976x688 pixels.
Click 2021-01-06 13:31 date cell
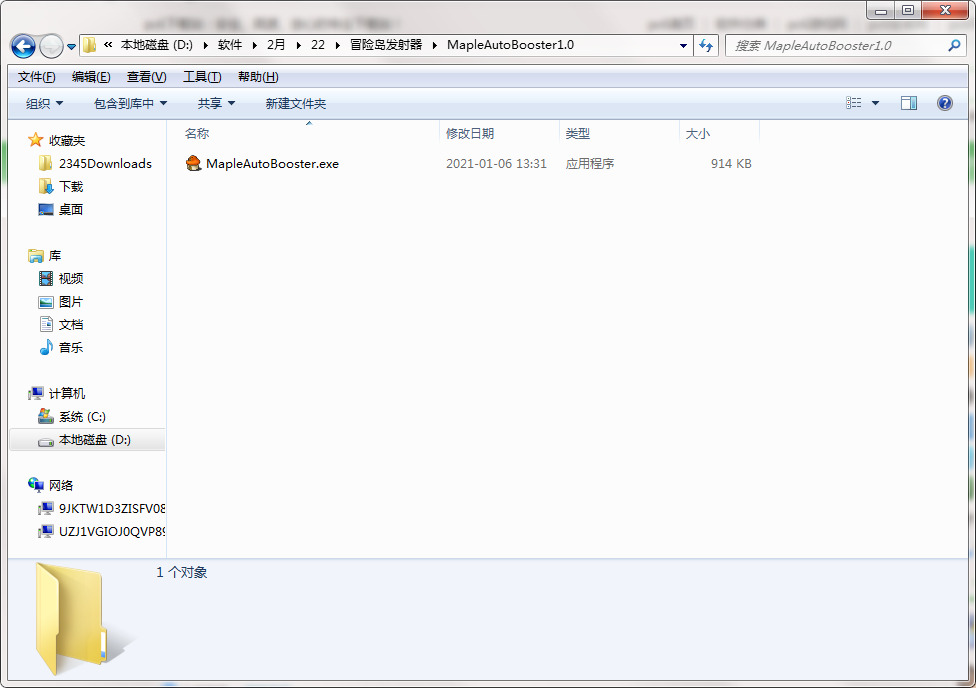(496, 164)
